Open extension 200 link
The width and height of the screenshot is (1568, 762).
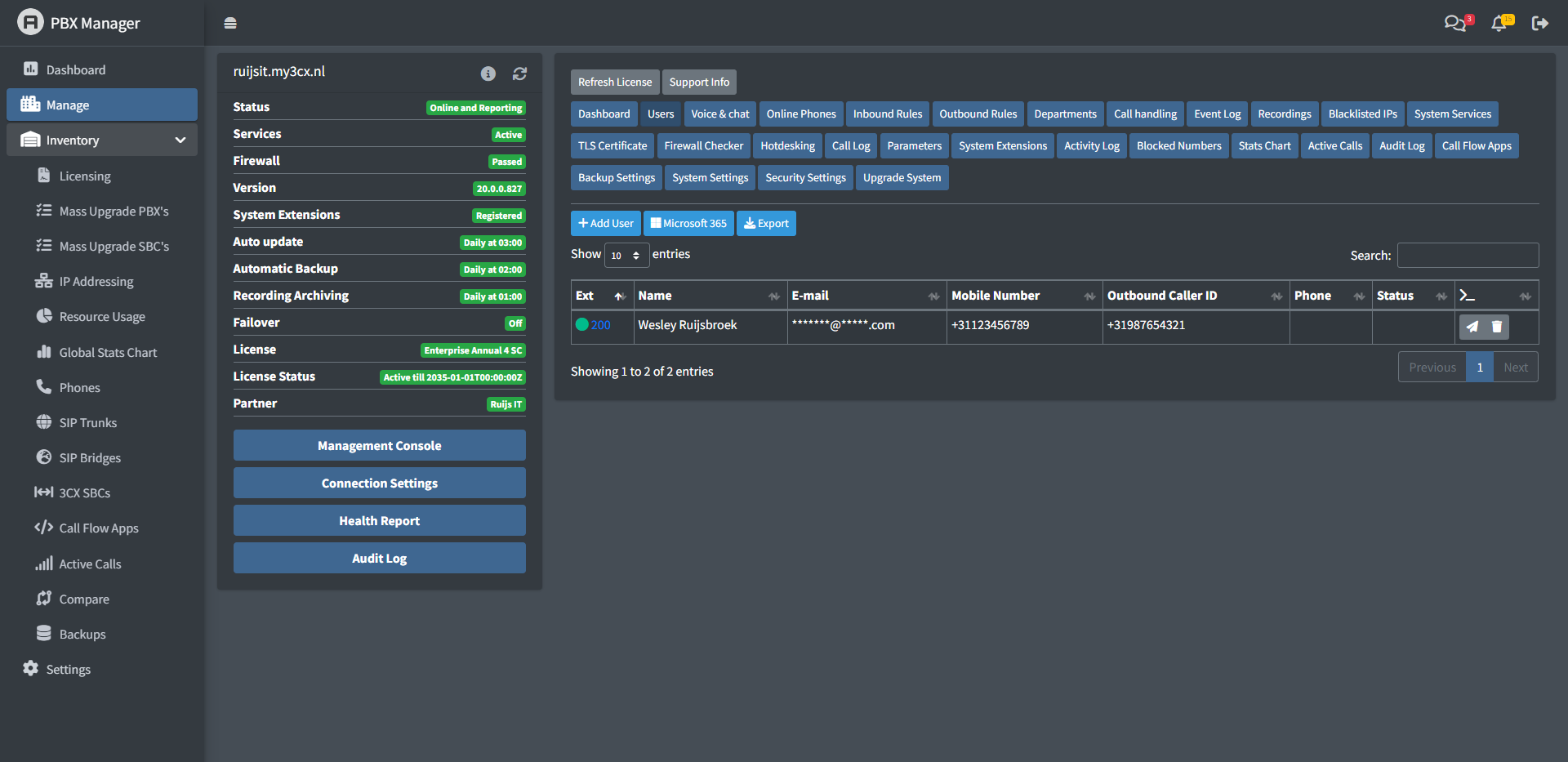click(600, 325)
